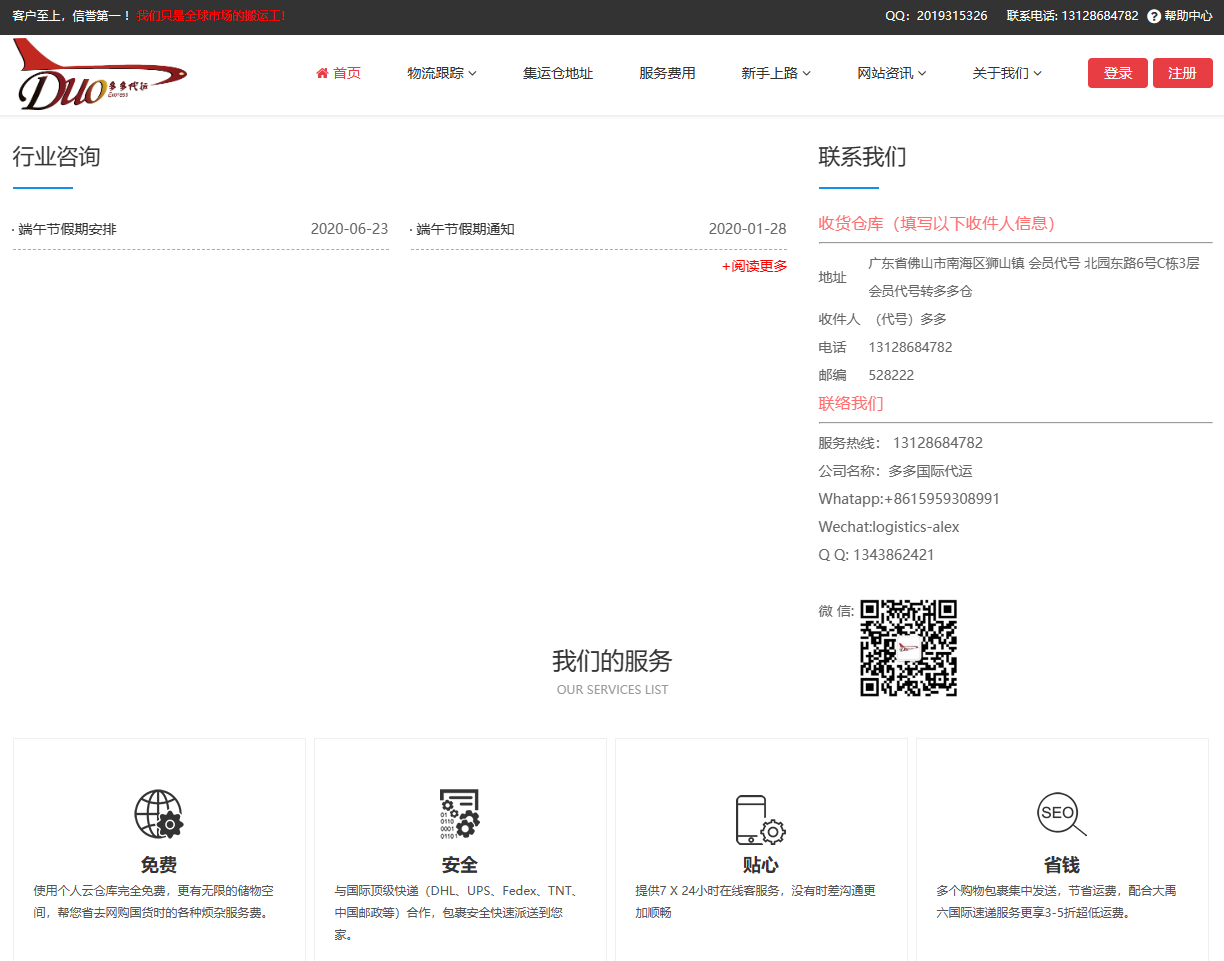Expand the 网站资讯 dropdown menu

tap(891, 73)
